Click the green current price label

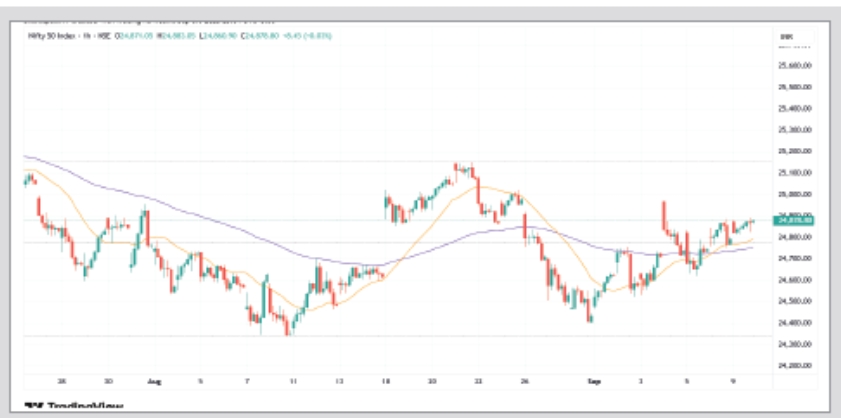tap(796, 220)
